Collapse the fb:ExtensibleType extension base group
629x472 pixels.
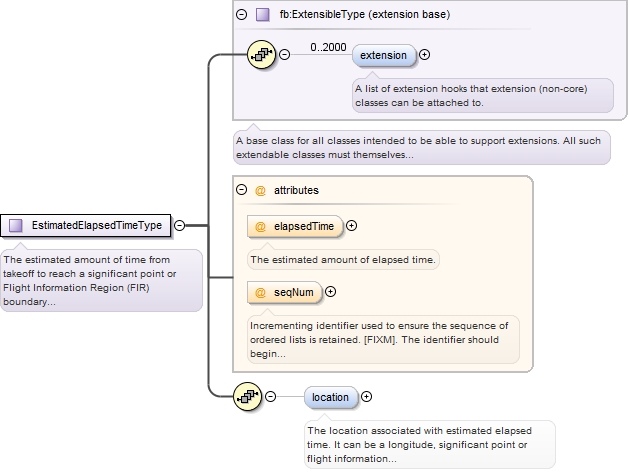[x=242, y=15]
